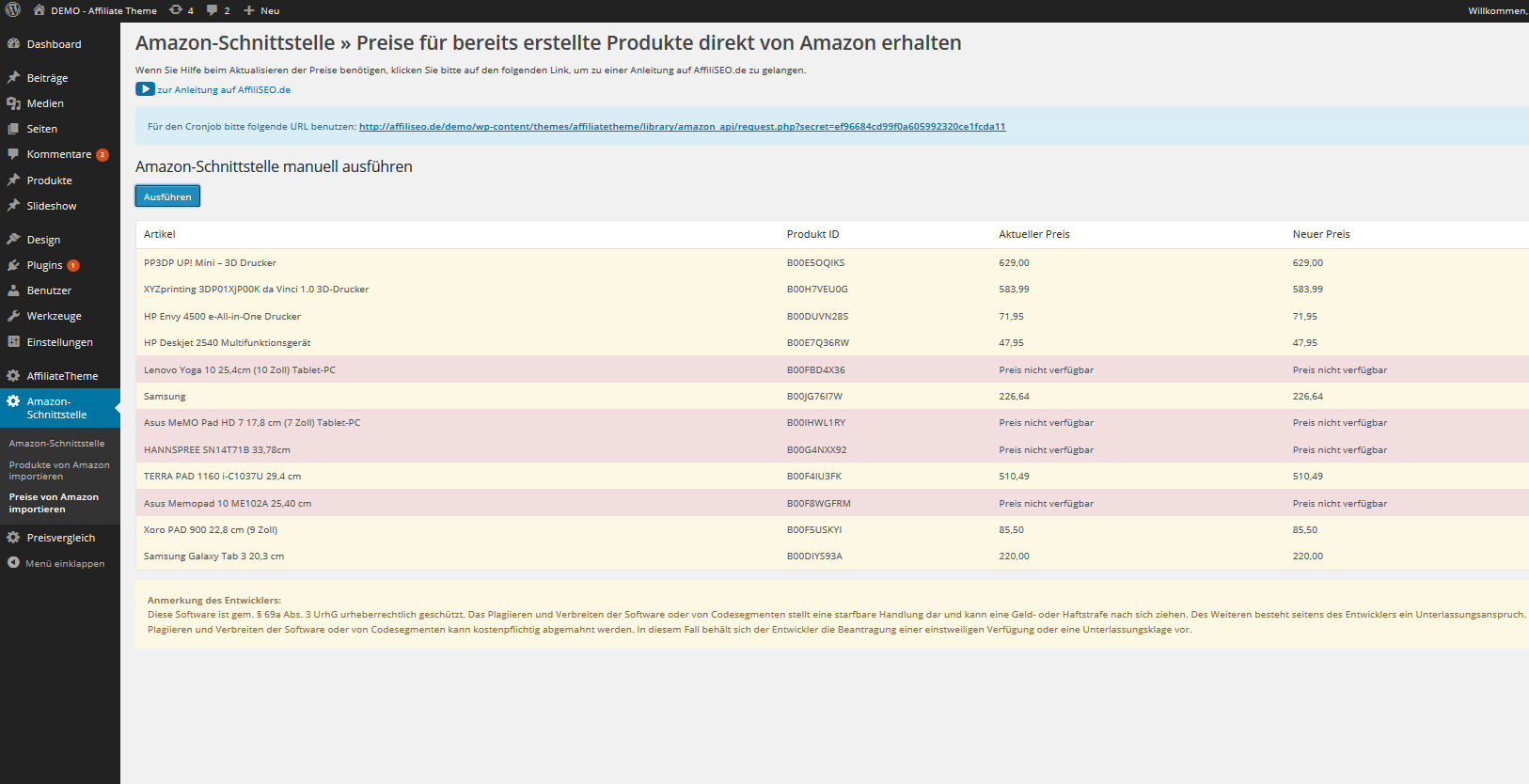Click the Dashboard gauge icon
Viewport: 1529px width, 784px height.
(13, 43)
